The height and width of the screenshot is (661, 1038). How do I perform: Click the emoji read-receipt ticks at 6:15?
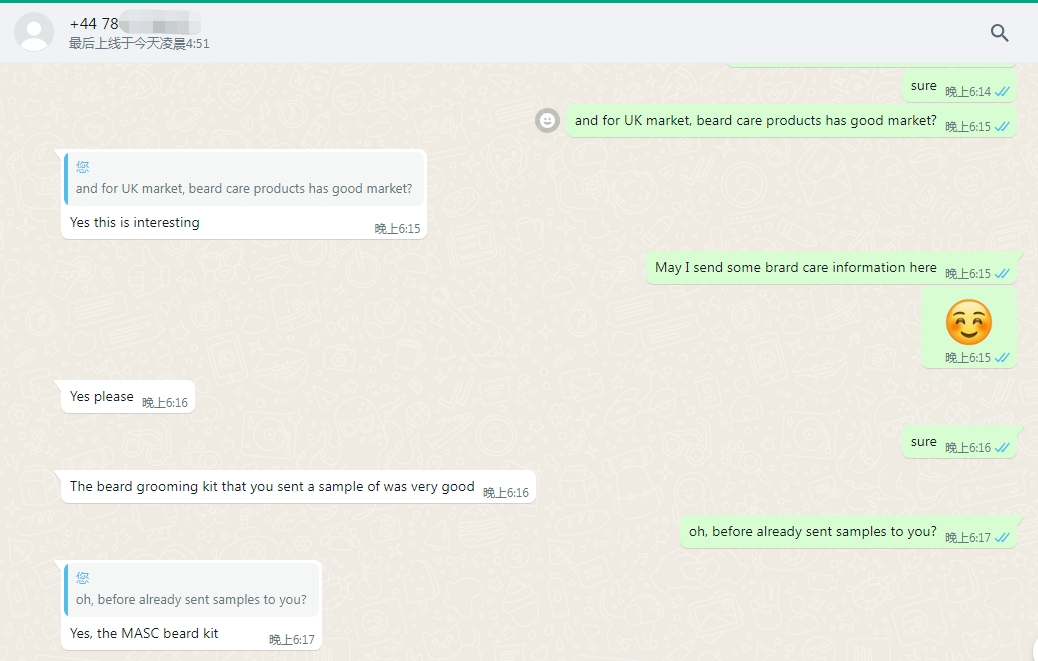point(1002,358)
